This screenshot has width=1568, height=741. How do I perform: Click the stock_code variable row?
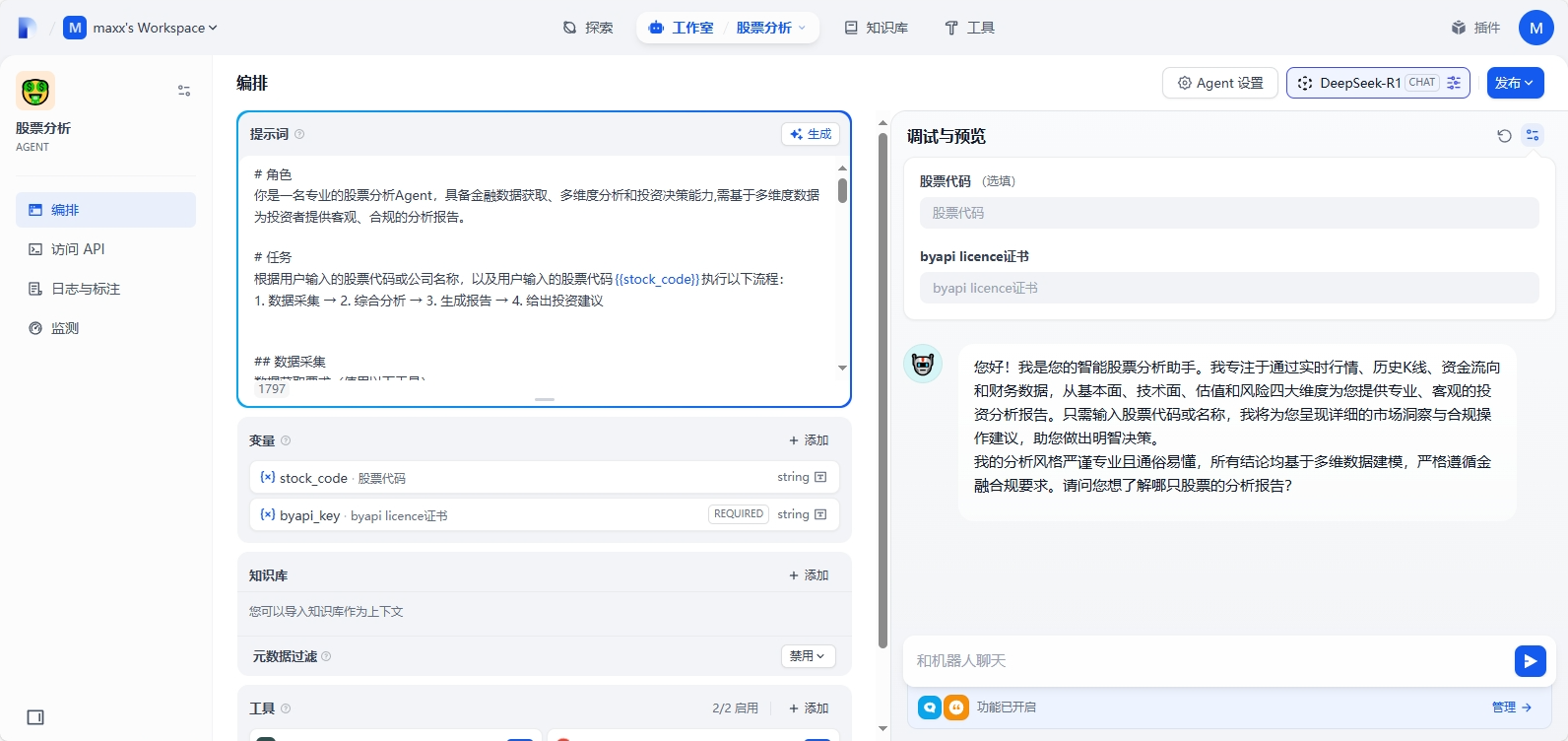(545, 478)
